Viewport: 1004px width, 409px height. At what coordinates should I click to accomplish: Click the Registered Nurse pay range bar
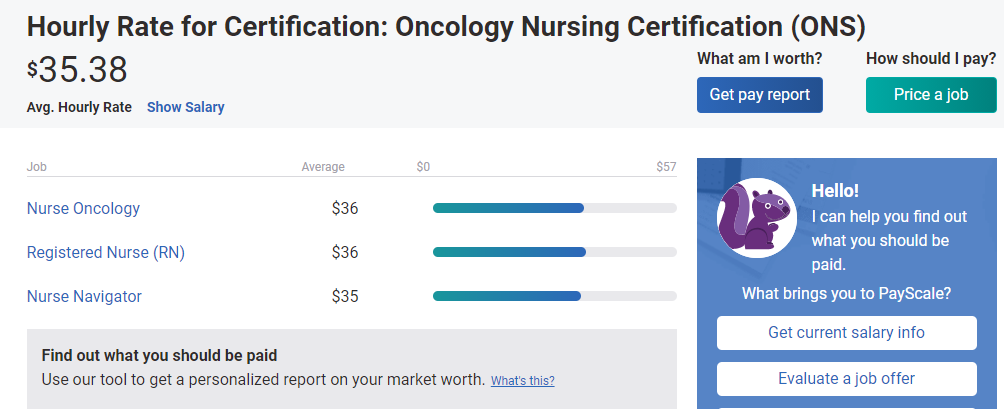click(554, 252)
